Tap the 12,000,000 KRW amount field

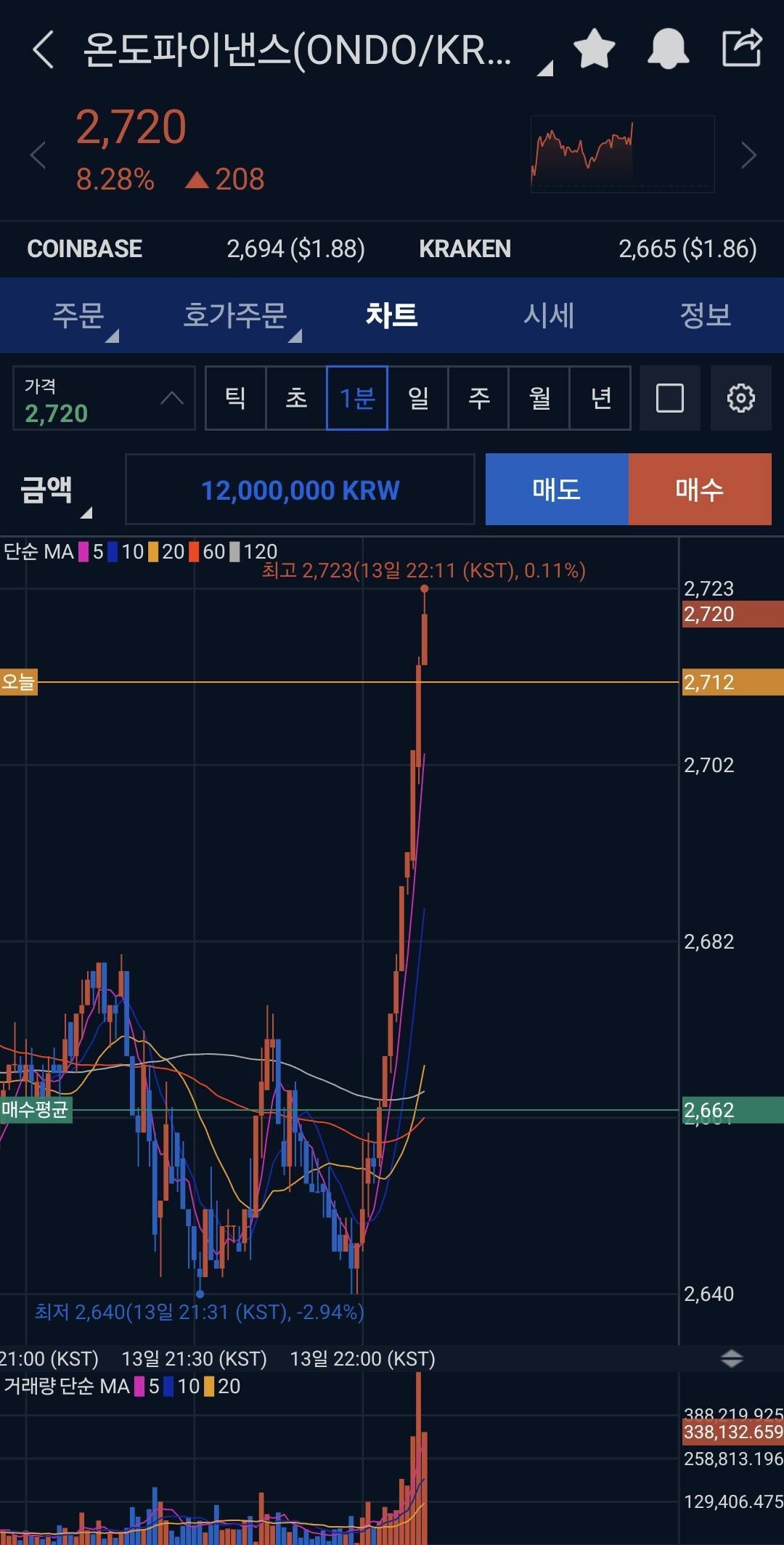pyautogui.click(x=300, y=490)
